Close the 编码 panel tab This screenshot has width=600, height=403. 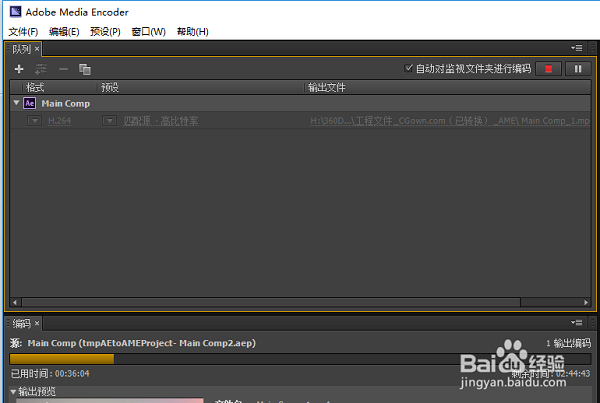coord(37,324)
